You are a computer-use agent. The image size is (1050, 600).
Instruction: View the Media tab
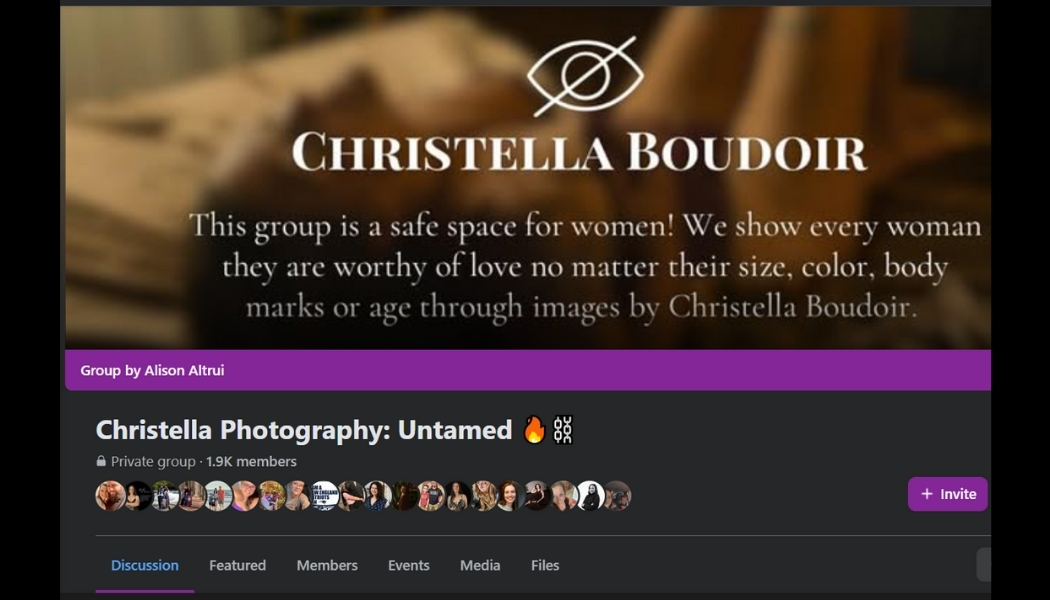(480, 566)
